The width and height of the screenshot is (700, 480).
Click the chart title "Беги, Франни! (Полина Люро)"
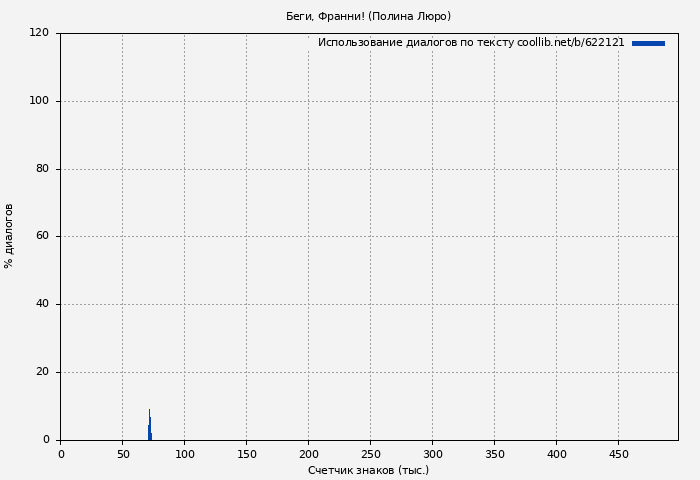coord(368,16)
